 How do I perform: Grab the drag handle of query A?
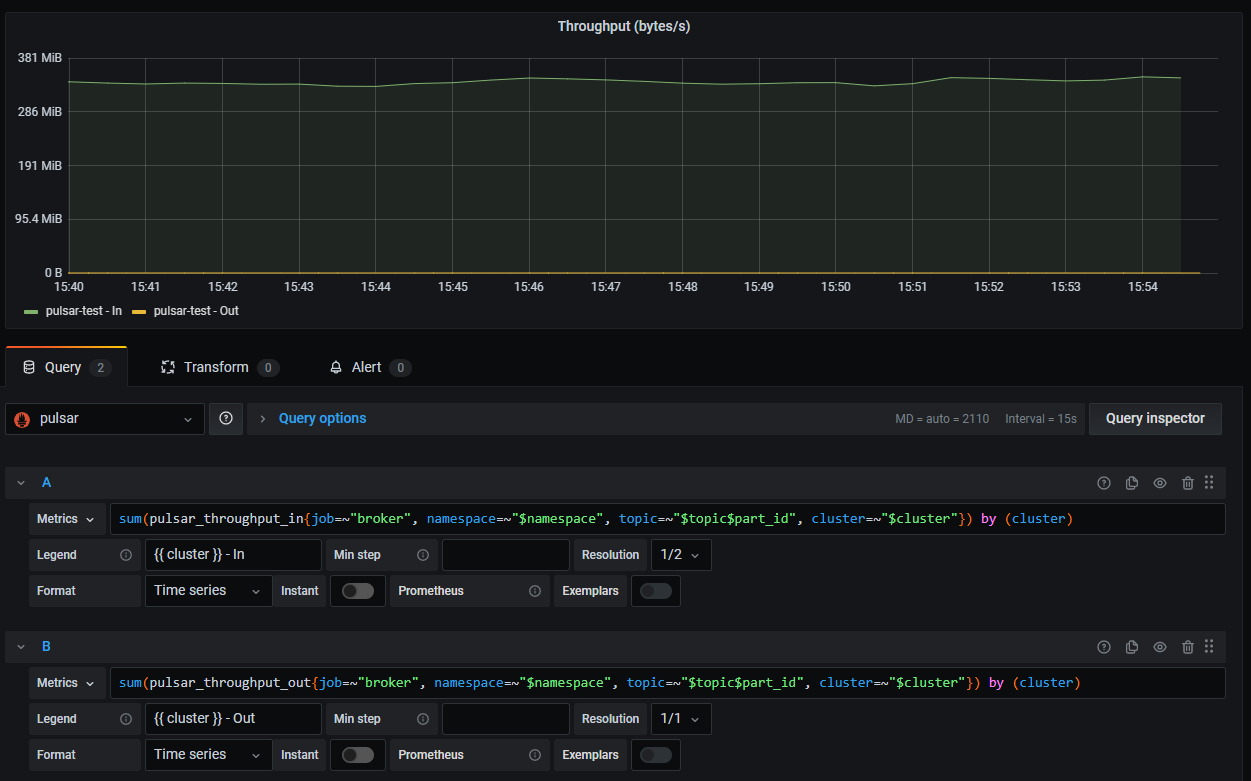click(1209, 482)
